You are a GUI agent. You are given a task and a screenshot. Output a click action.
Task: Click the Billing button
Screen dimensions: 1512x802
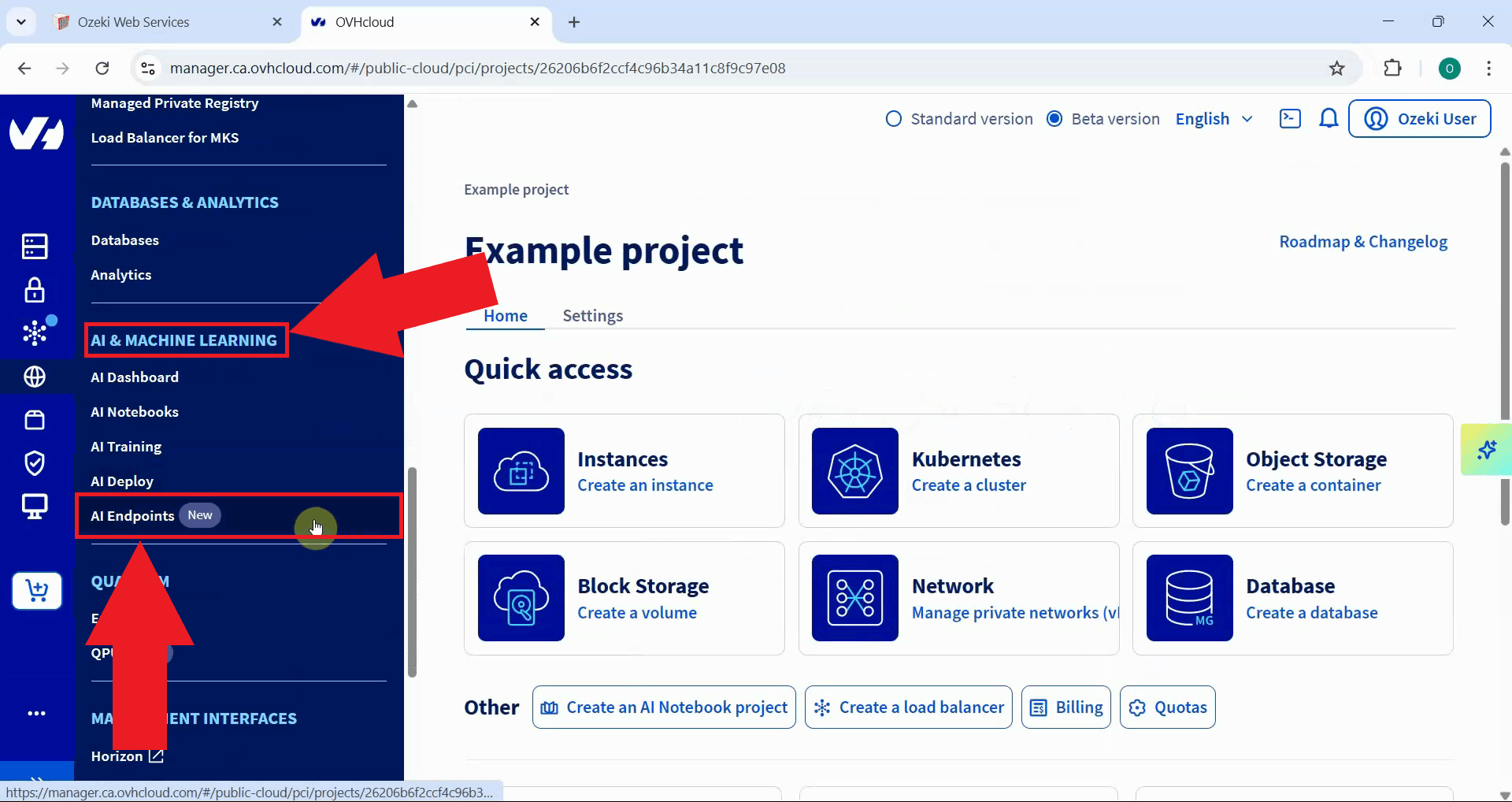(x=1065, y=707)
